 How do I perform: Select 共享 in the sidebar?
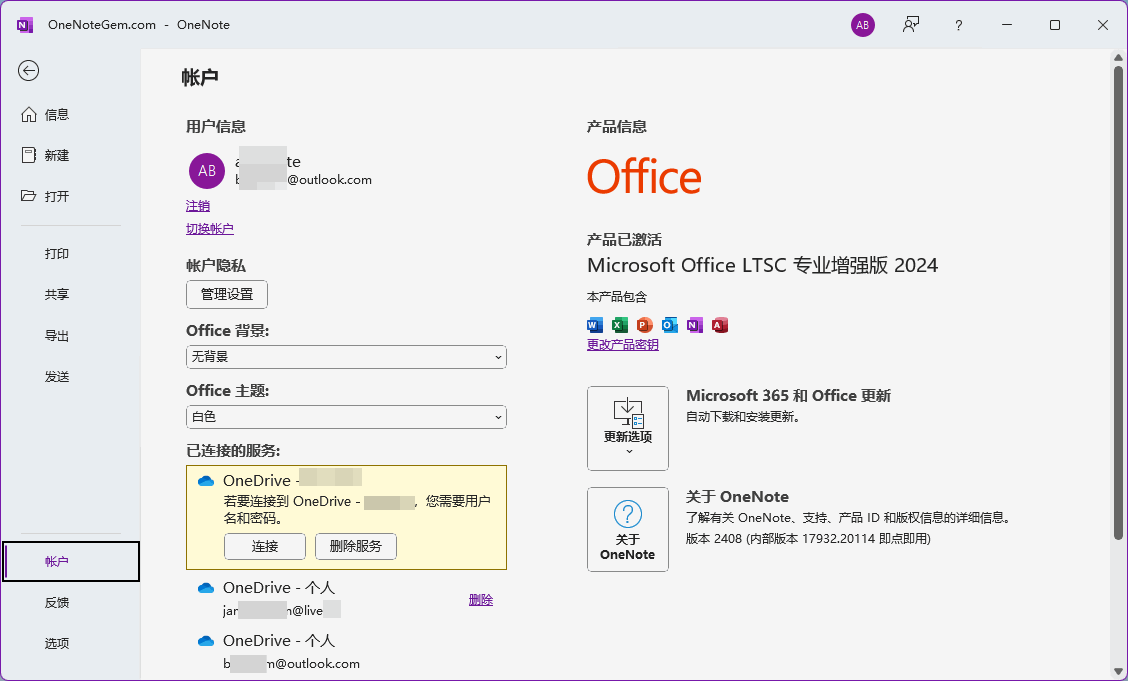[70, 294]
